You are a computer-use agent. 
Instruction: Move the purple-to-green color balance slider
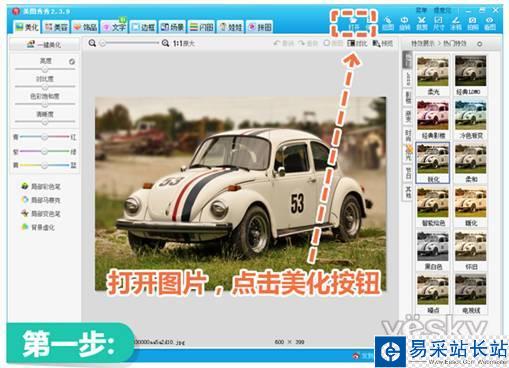(x=44, y=151)
